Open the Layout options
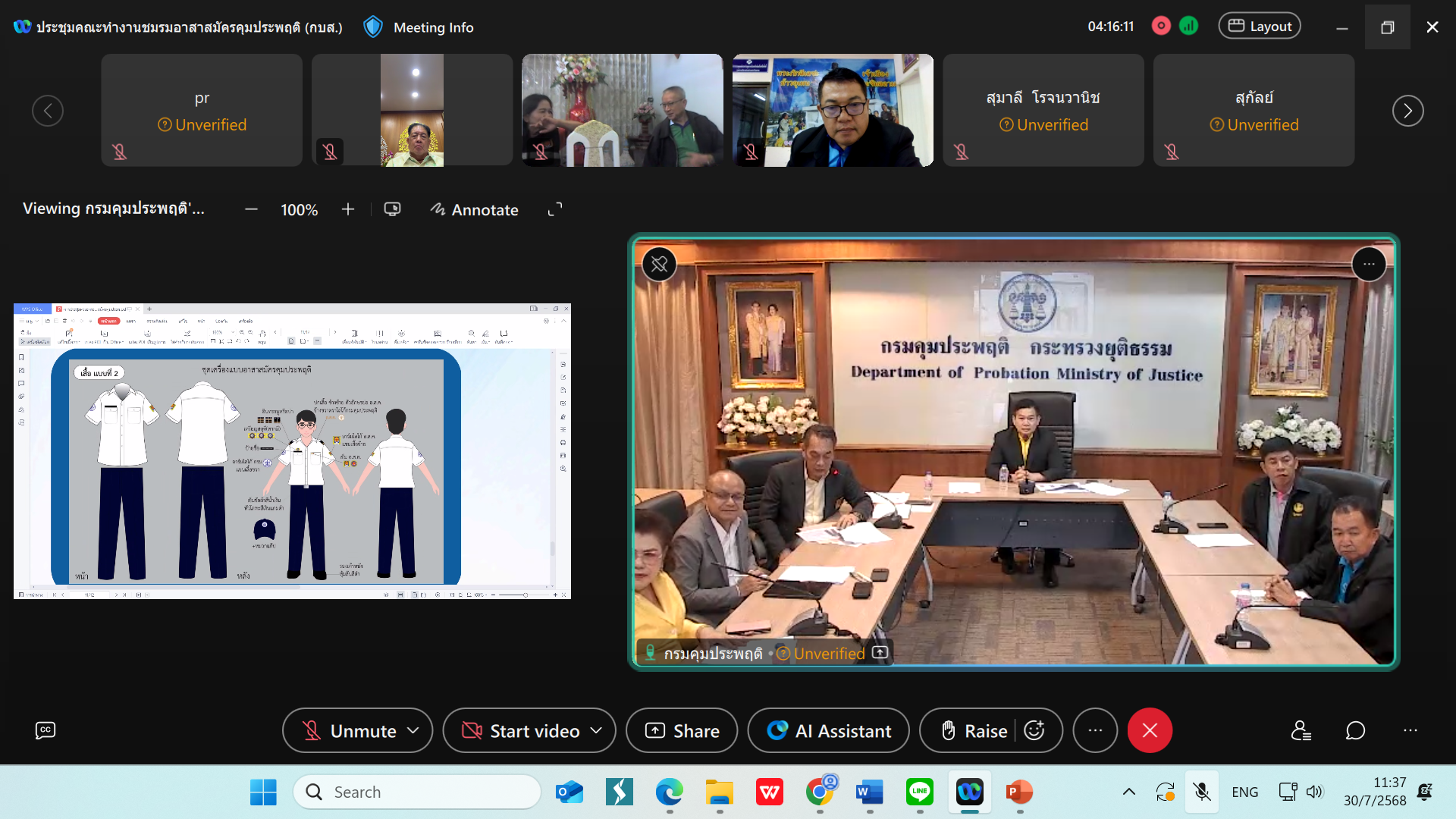 [1260, 27]
